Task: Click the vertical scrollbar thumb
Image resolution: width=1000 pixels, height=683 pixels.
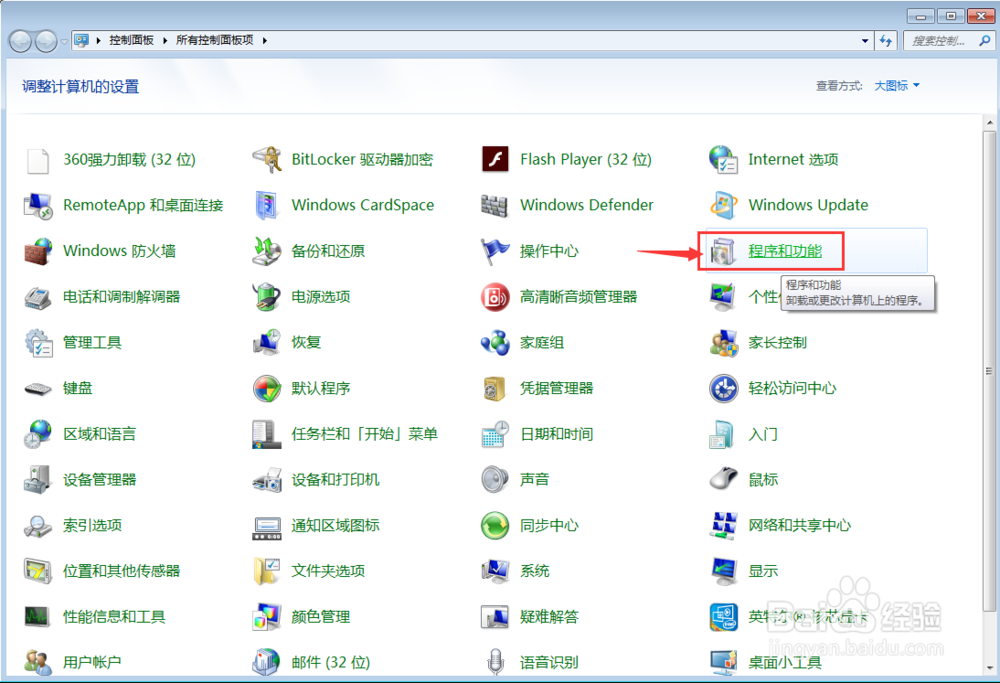Action: pyautogui.click(x=989, y=371)
